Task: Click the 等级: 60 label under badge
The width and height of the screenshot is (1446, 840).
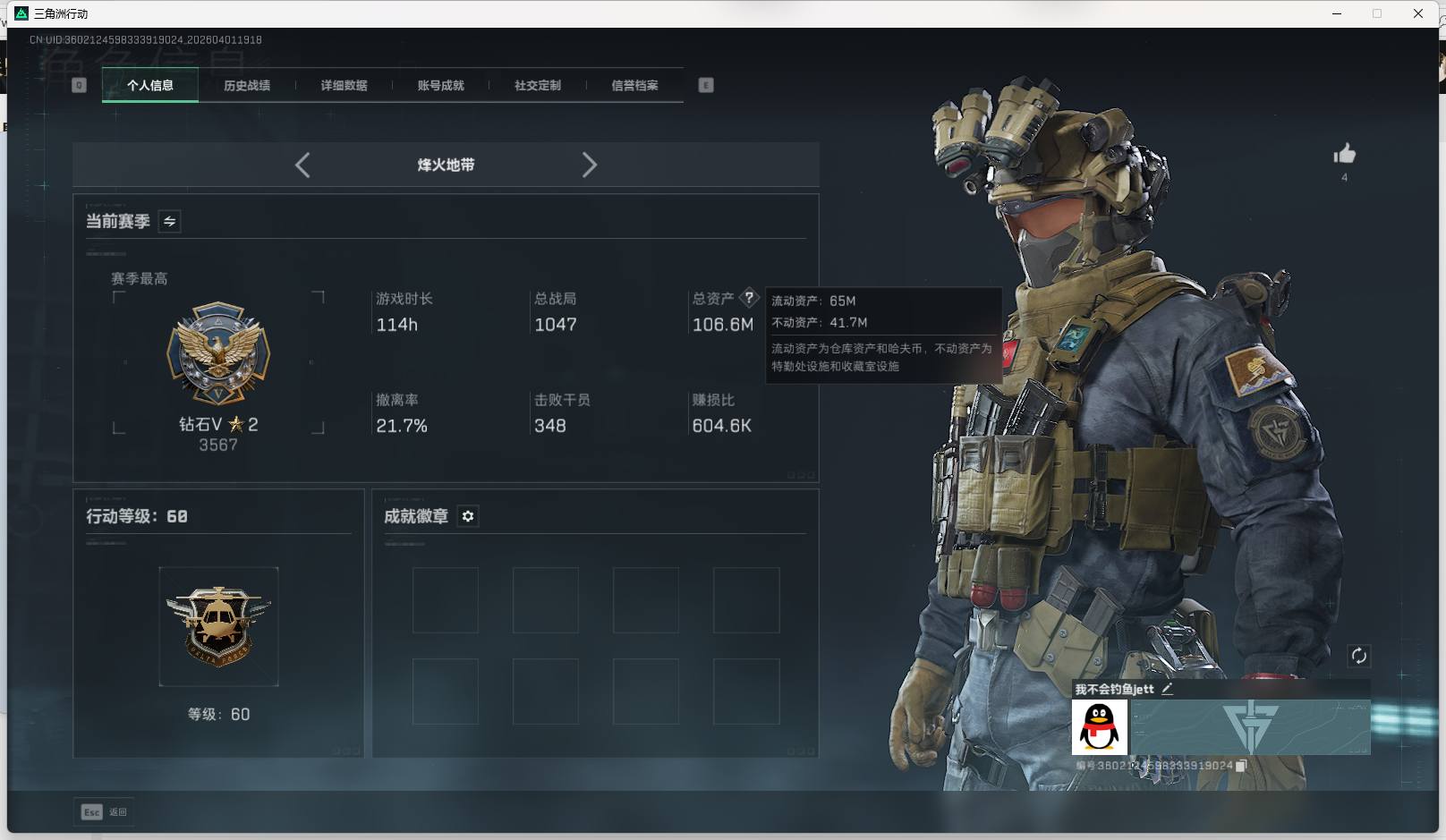Action: pyautogui.click(x=218, y=714)
